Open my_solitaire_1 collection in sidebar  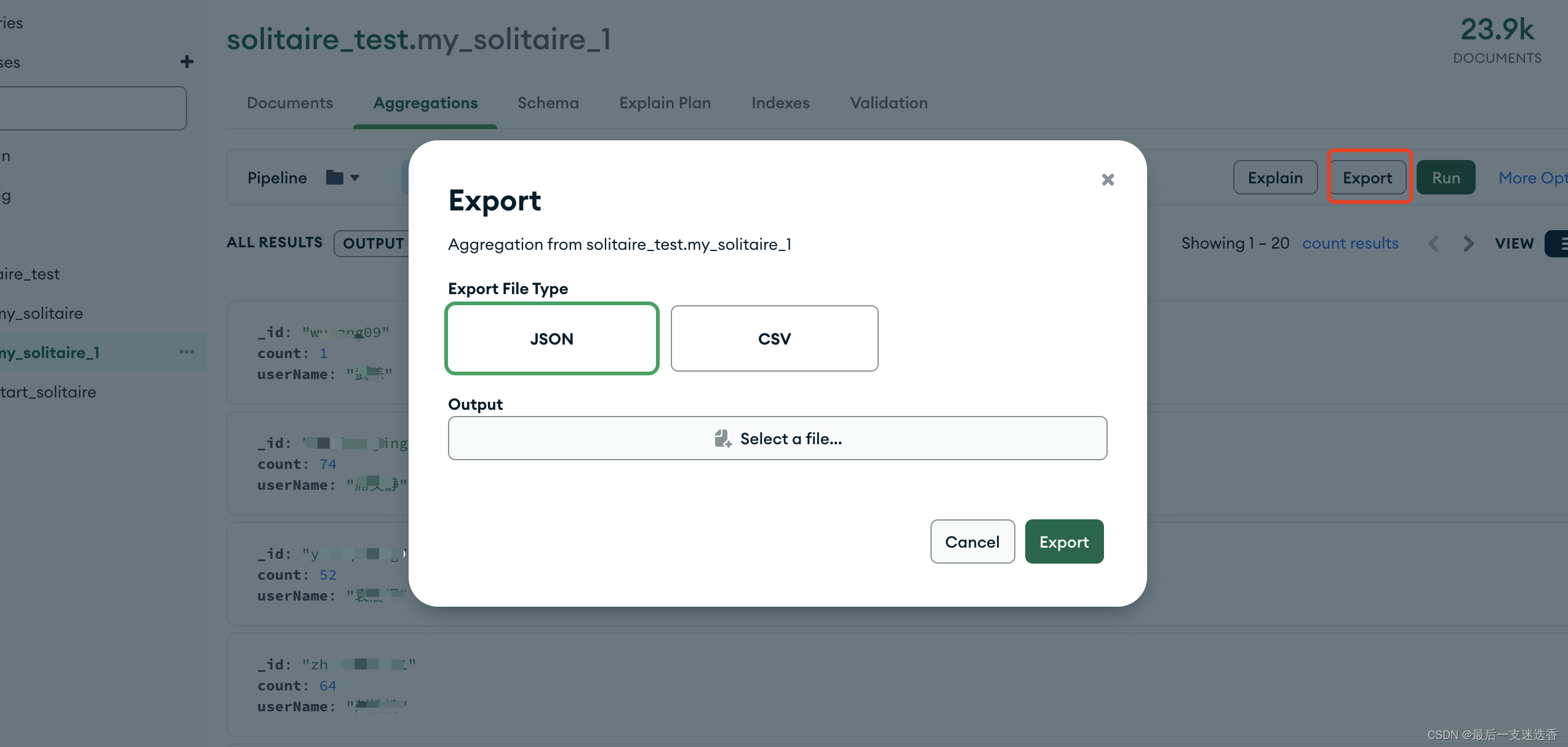click(x=49, y=353)
